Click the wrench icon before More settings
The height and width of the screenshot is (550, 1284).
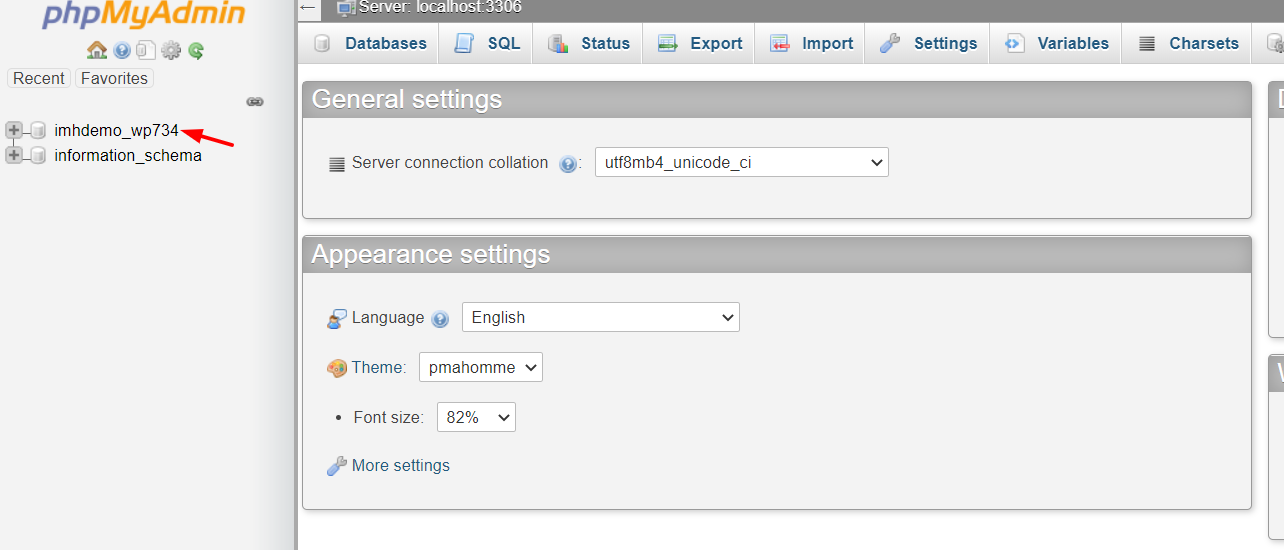click(337, 466)
